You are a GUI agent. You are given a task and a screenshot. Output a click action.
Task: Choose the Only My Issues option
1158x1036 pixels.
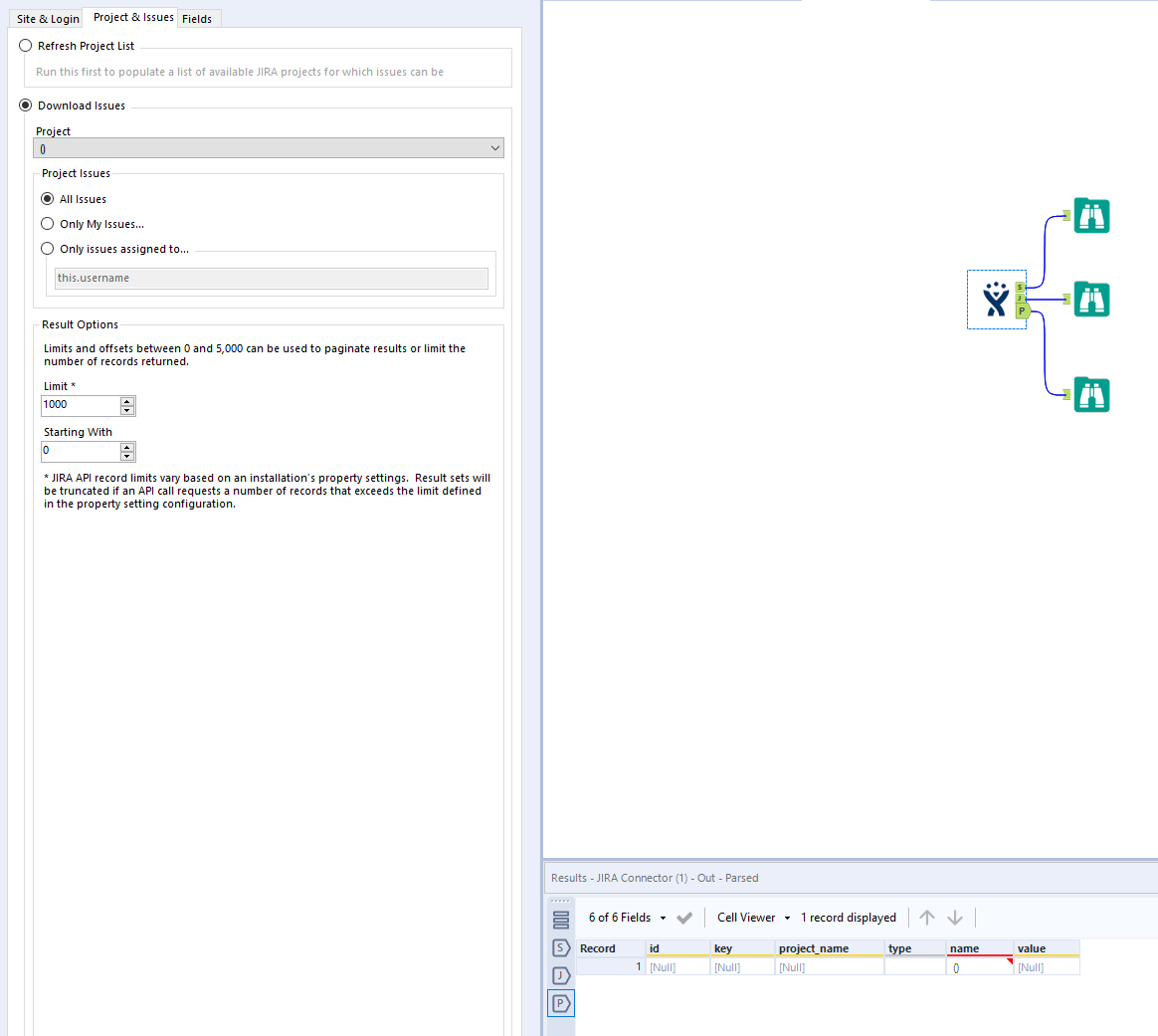point(47,223)
